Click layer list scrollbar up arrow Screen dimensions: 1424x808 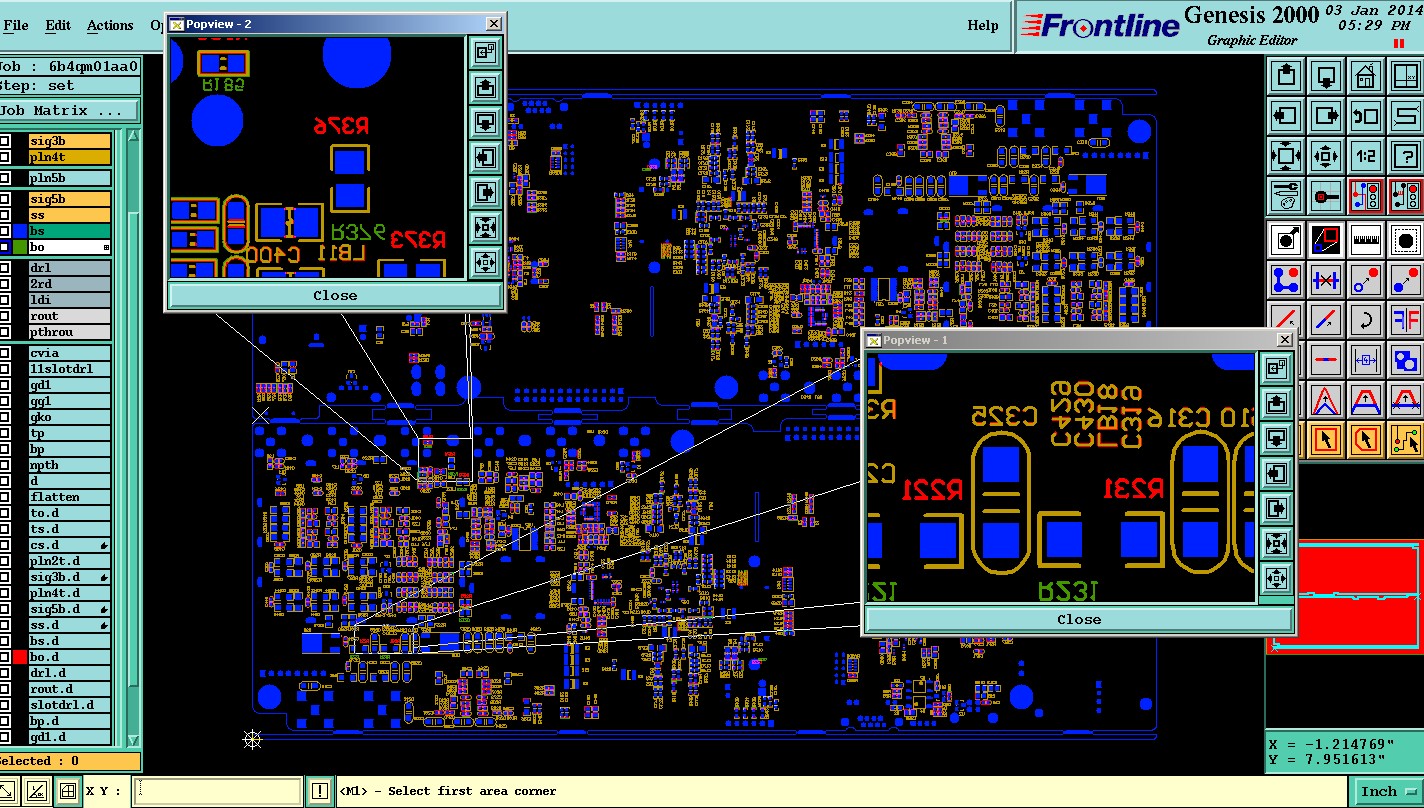tap(133, 136)
